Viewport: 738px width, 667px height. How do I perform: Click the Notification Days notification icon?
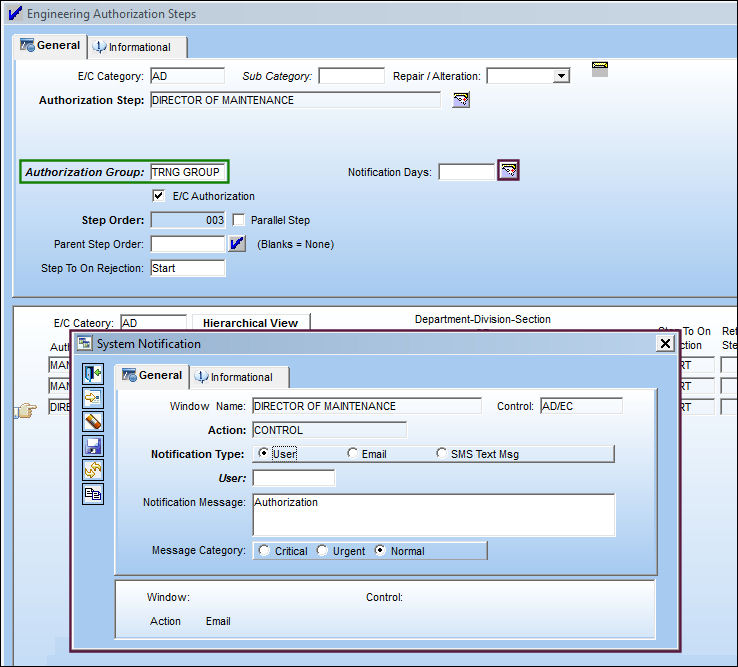point(508,170)
